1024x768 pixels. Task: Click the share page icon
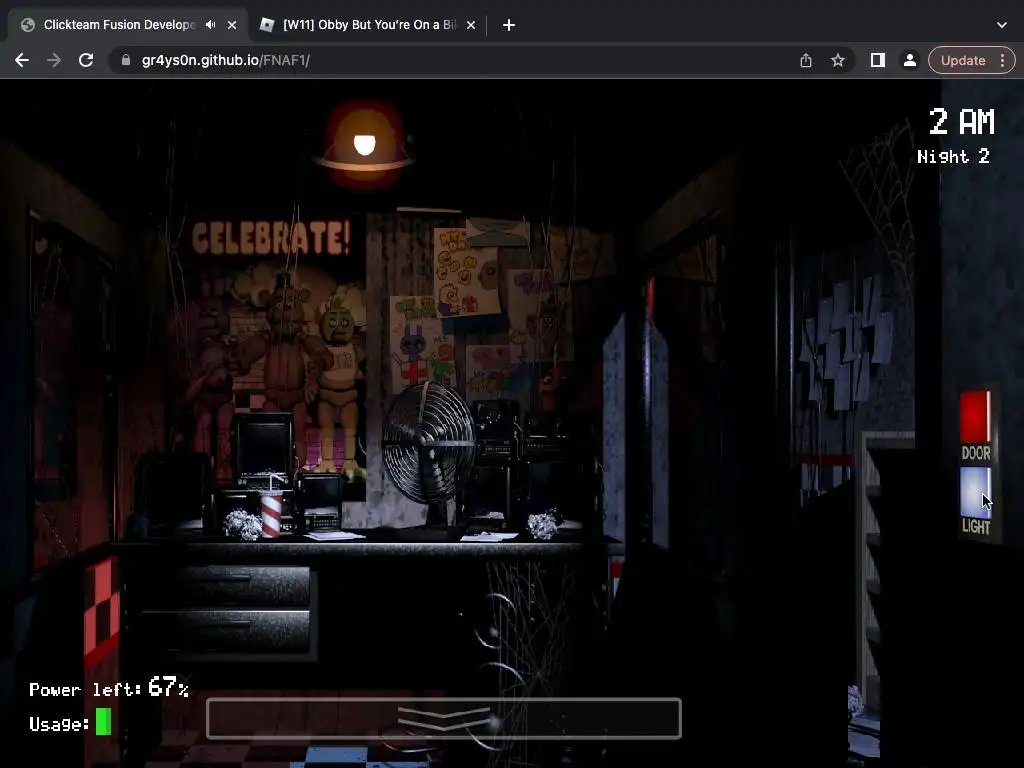pos(806,60)
